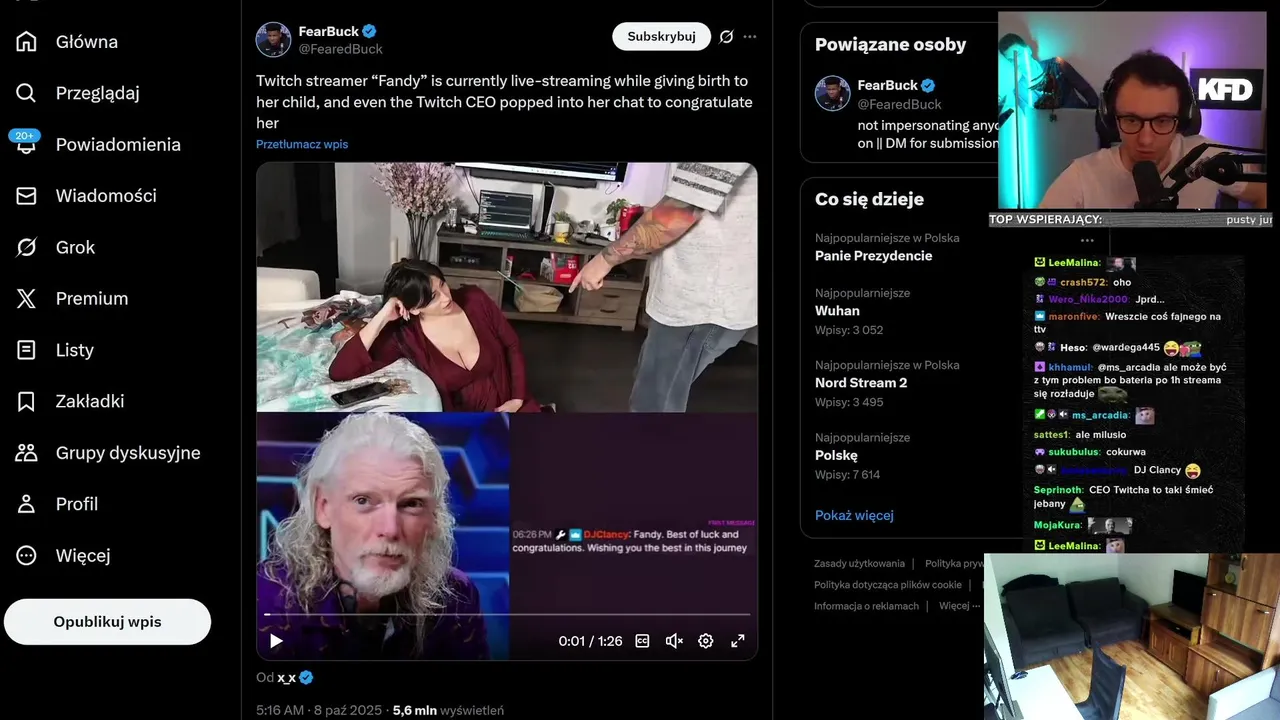The height and width of the screenshot is (720, 1280).
Task: Click Opublikuj wpis button
Action: pyautogui.click(x=107, y=622)
